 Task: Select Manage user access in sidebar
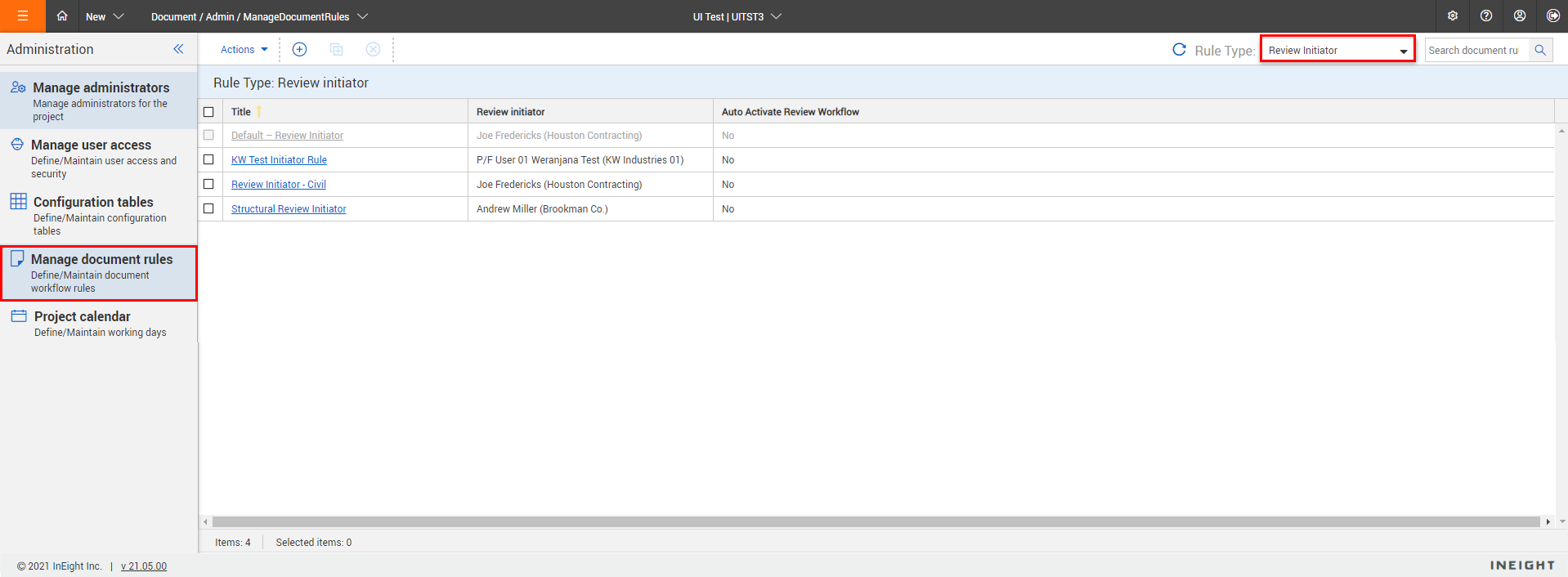point(91,145)
